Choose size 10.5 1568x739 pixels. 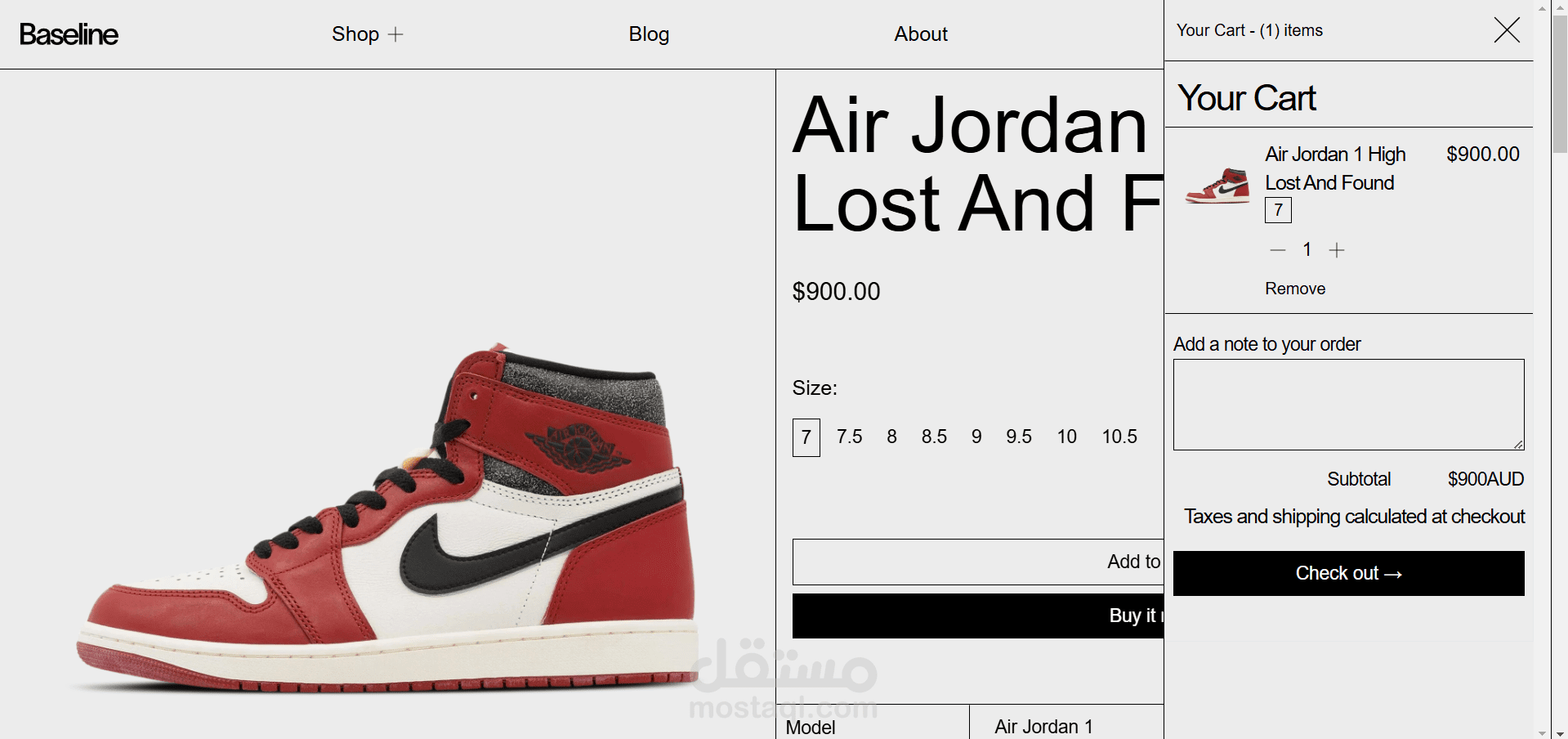tap(1119, 437)
